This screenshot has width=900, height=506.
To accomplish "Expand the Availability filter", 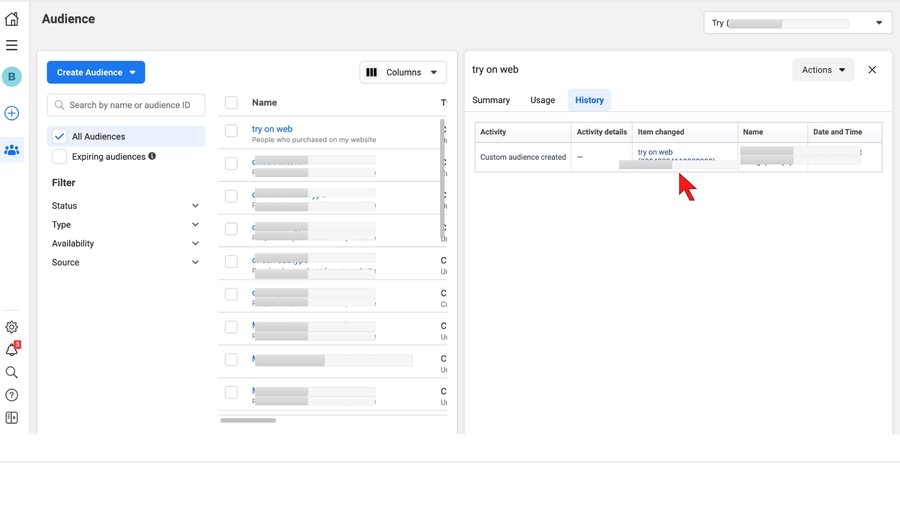I will tap(125, 244).
